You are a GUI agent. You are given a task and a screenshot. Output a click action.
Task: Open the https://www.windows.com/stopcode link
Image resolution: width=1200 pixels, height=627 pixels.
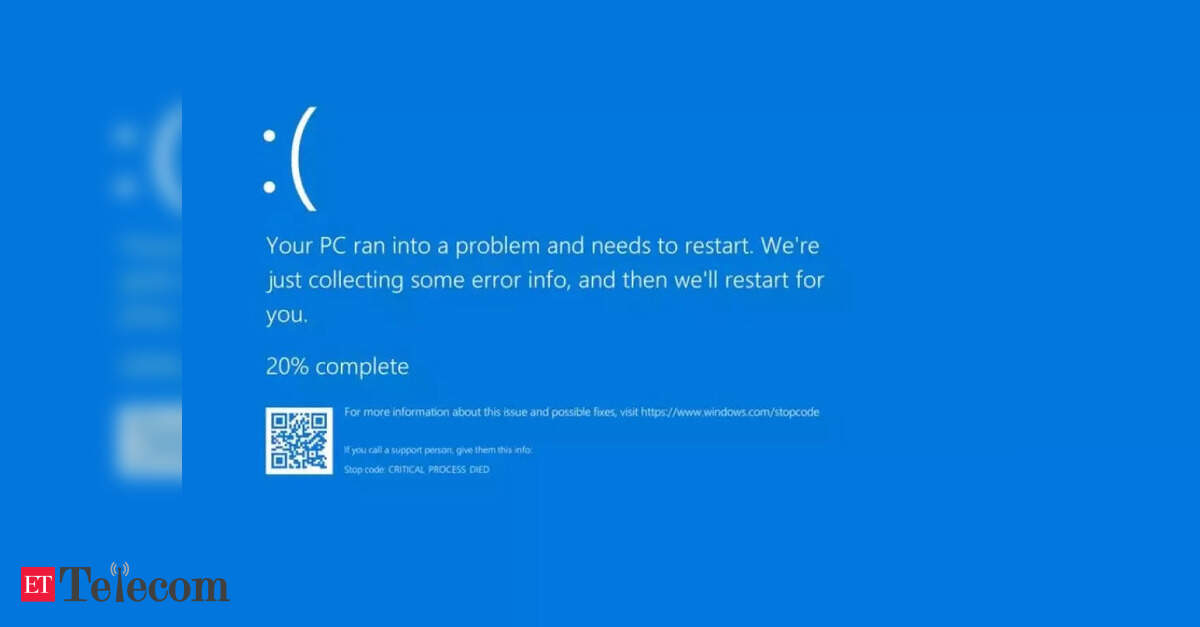point(730,412)
